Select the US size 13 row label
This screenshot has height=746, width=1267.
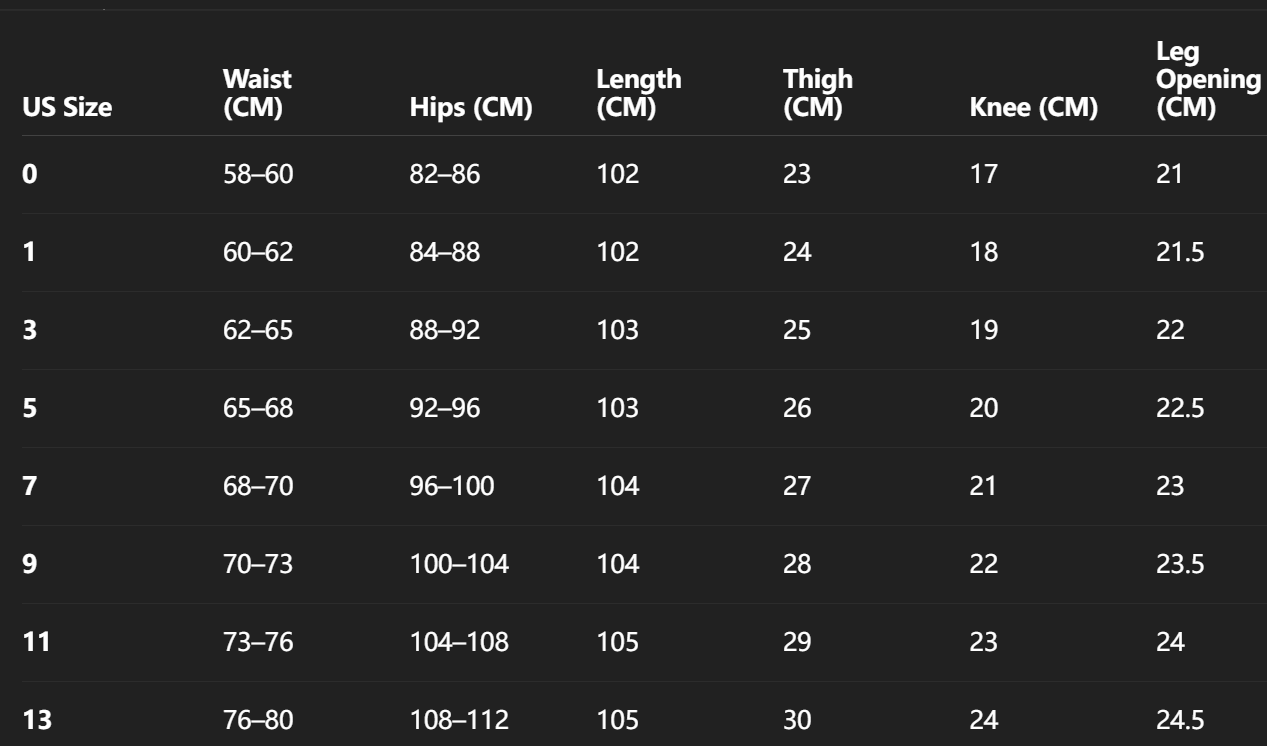coord(37,720)
